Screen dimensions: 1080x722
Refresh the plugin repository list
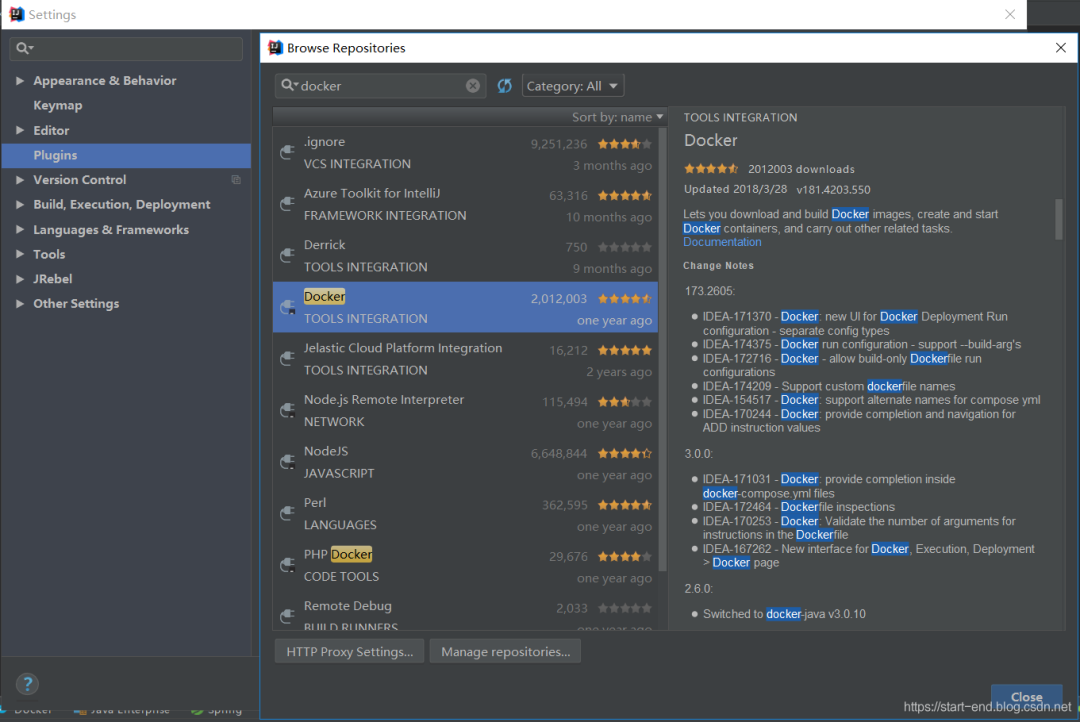coord(504,86)
